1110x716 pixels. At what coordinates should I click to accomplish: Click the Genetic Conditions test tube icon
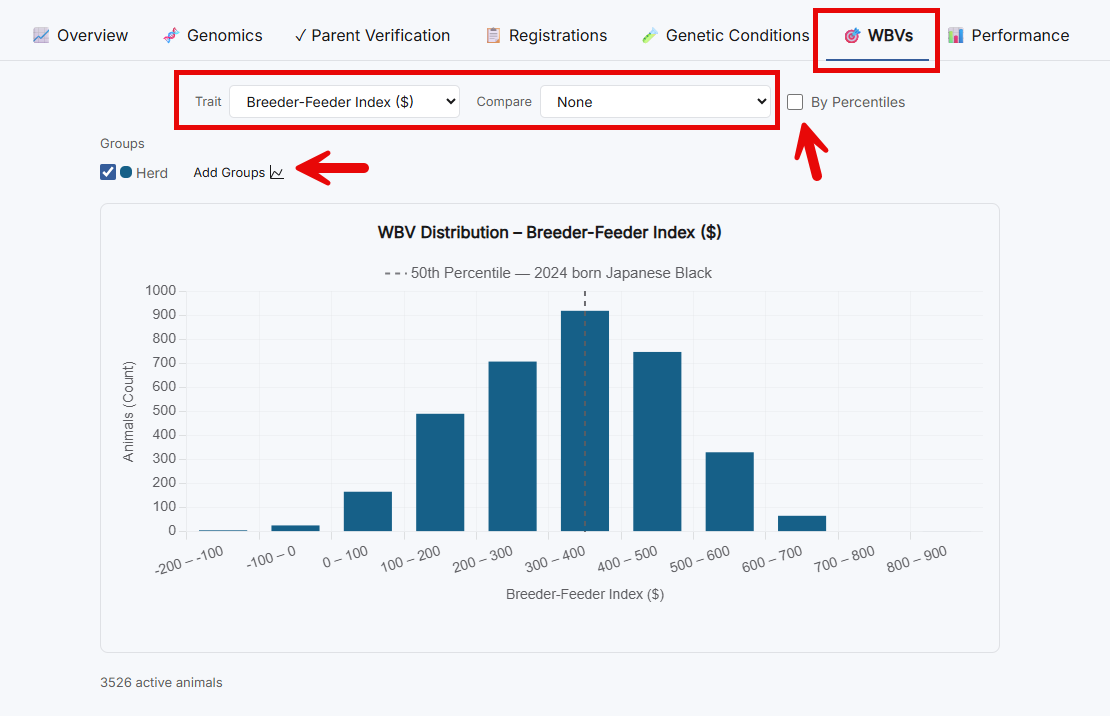[650, 35]
